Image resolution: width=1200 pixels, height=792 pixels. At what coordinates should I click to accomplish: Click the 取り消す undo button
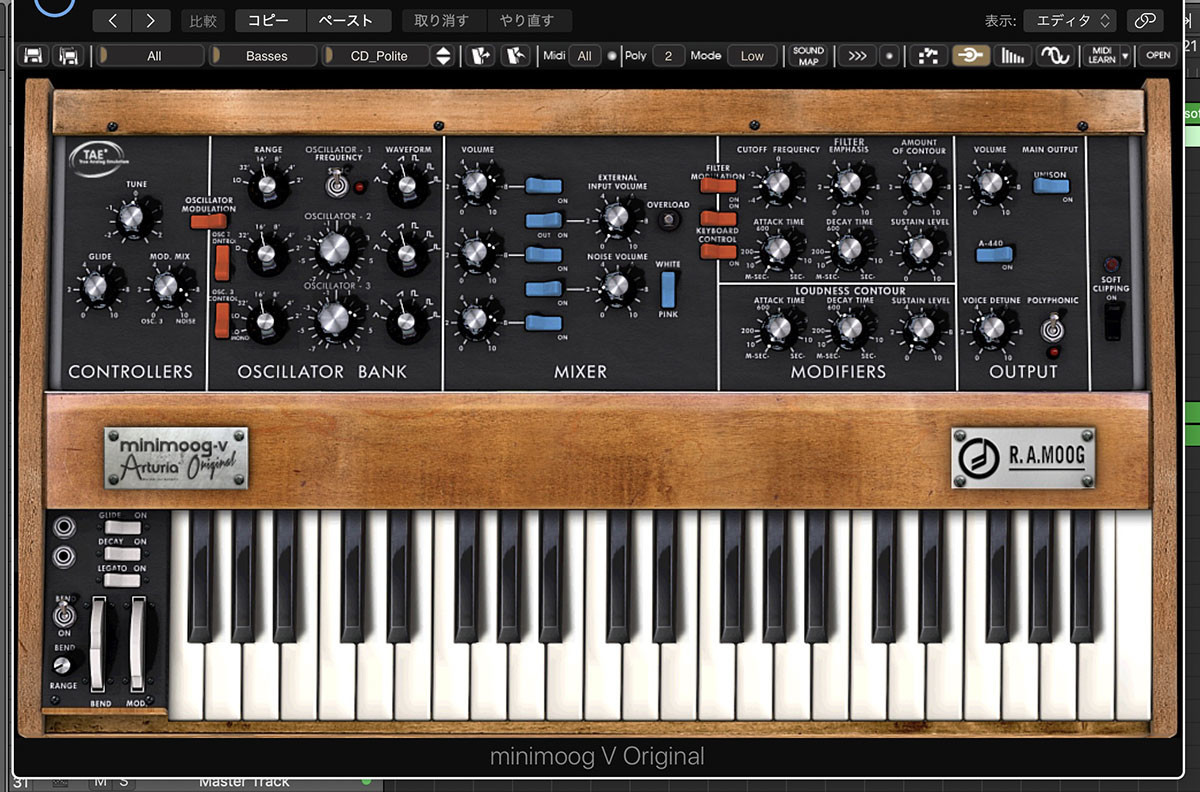pos(444,20)
